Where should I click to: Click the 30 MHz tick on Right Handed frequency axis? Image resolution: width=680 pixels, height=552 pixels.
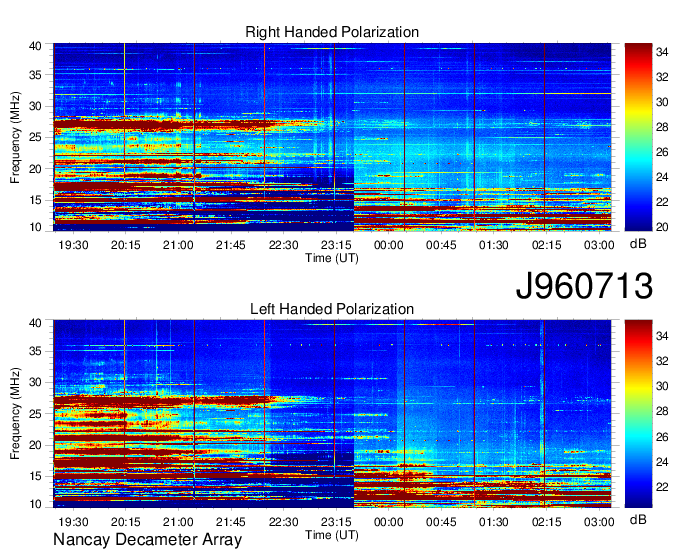35,106
